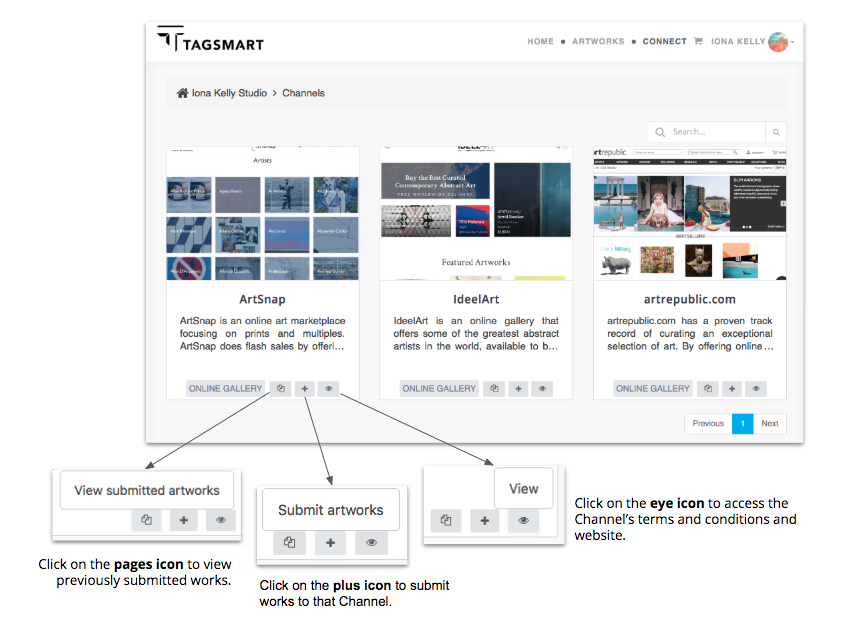The height and width of the screenshot is (637, 853).
Task: Click eye icon in the View tooltip example
Action: tap(523, 521)
